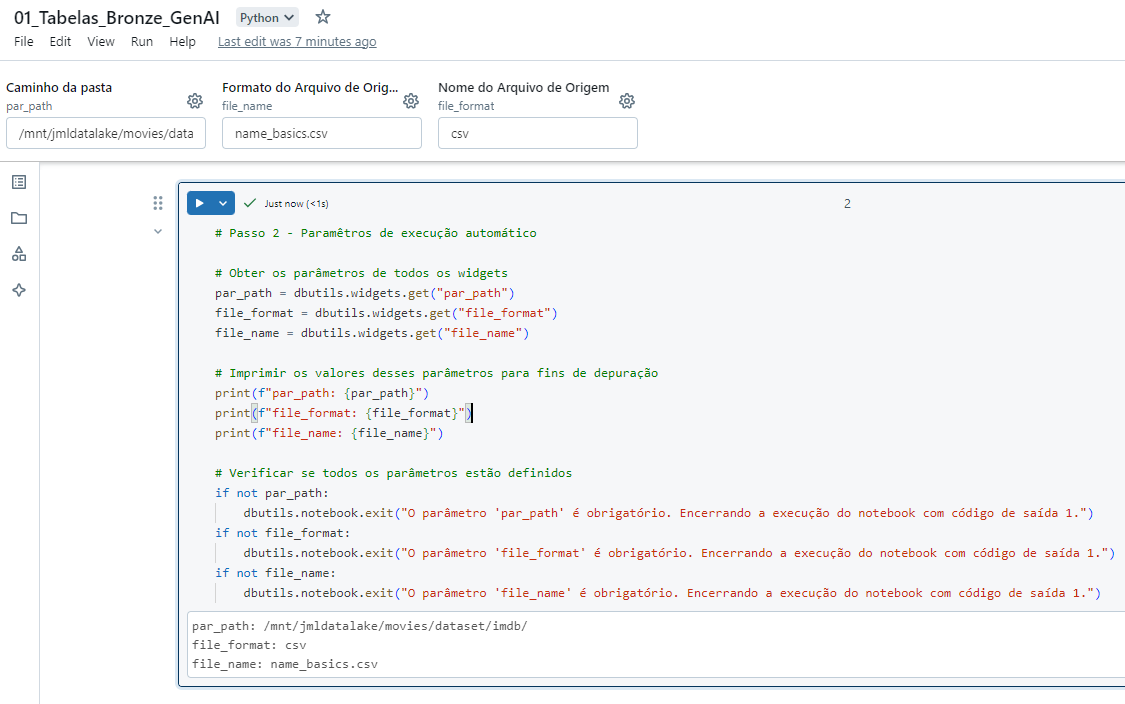Star the notebook as favorite
The image size is (1125, 704).
pos(323,17)
